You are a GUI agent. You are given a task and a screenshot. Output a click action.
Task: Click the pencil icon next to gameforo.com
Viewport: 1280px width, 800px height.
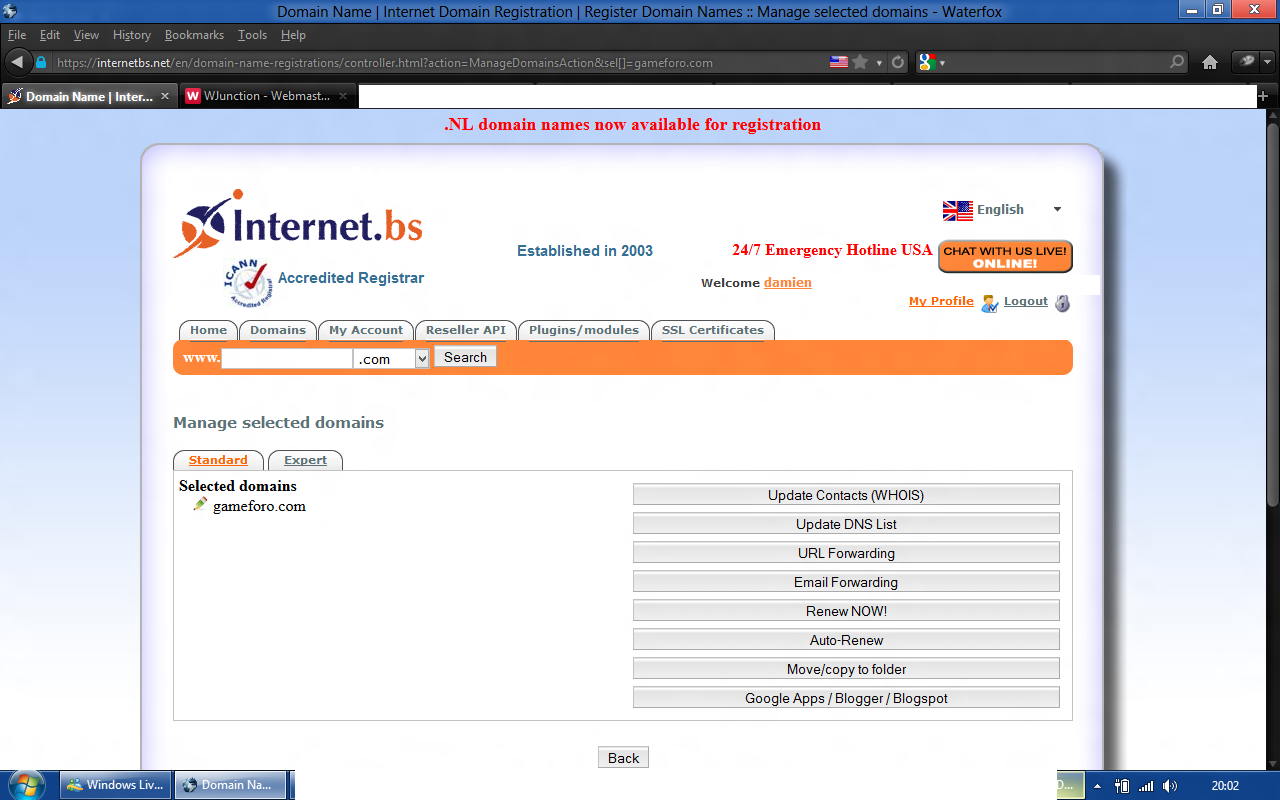tap(200, 504)
